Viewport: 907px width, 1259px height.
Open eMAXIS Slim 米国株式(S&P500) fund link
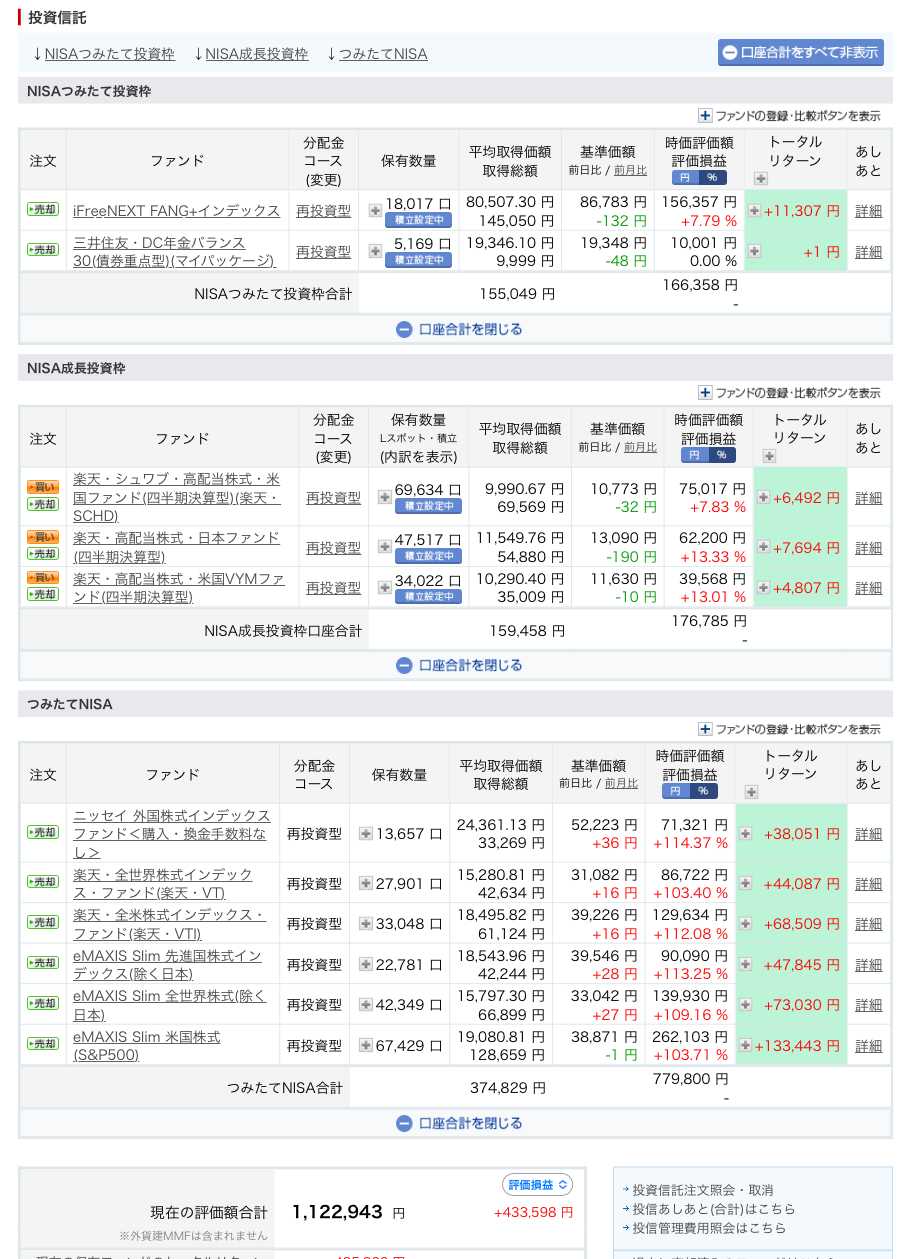(x=147, y=1046)
